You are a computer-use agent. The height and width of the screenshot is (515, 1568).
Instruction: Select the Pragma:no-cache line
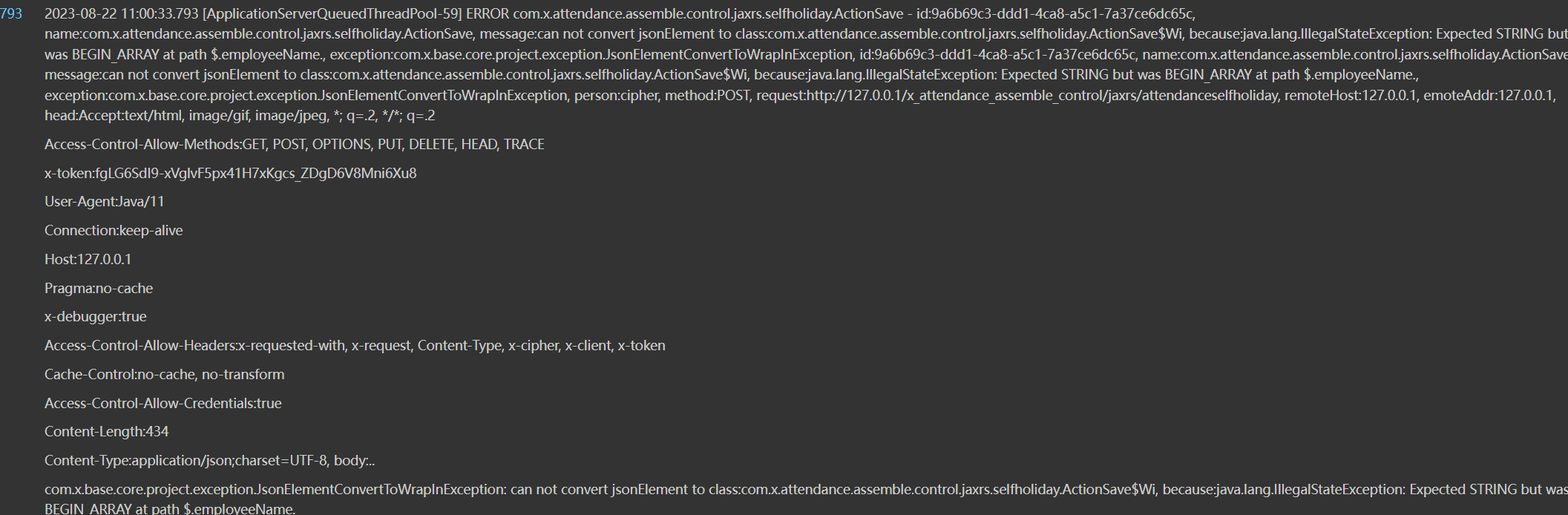(x=99, y=289)
